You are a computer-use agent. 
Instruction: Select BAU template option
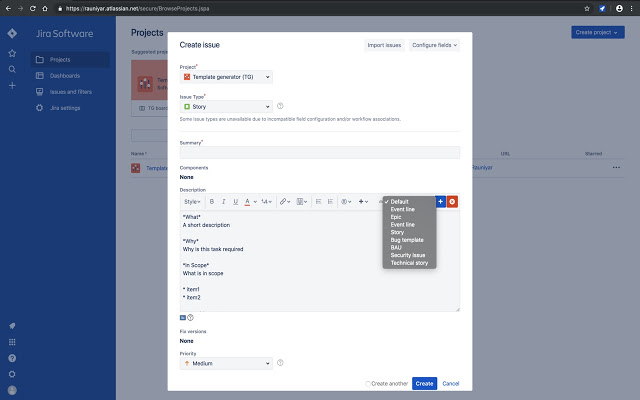(x=396, y=248)
